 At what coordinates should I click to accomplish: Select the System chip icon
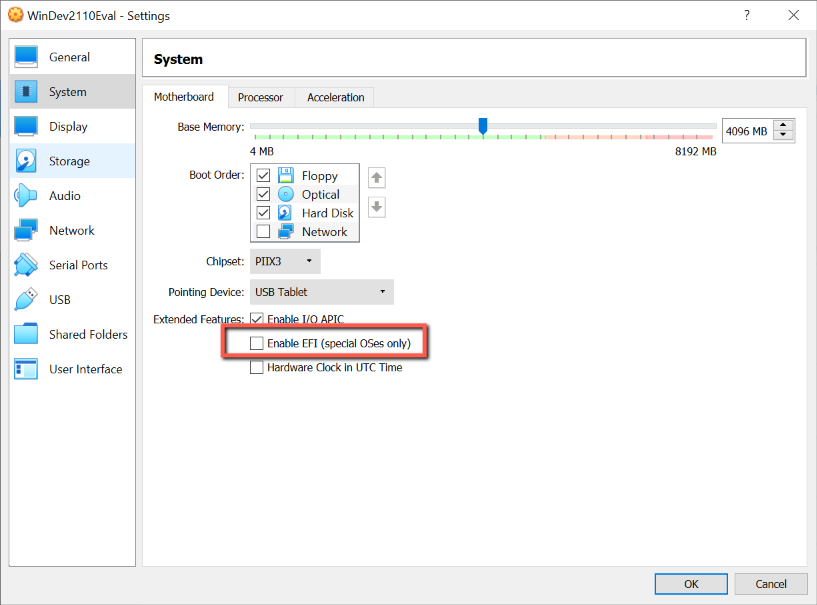pyautogui.click(x=26, y=92)
